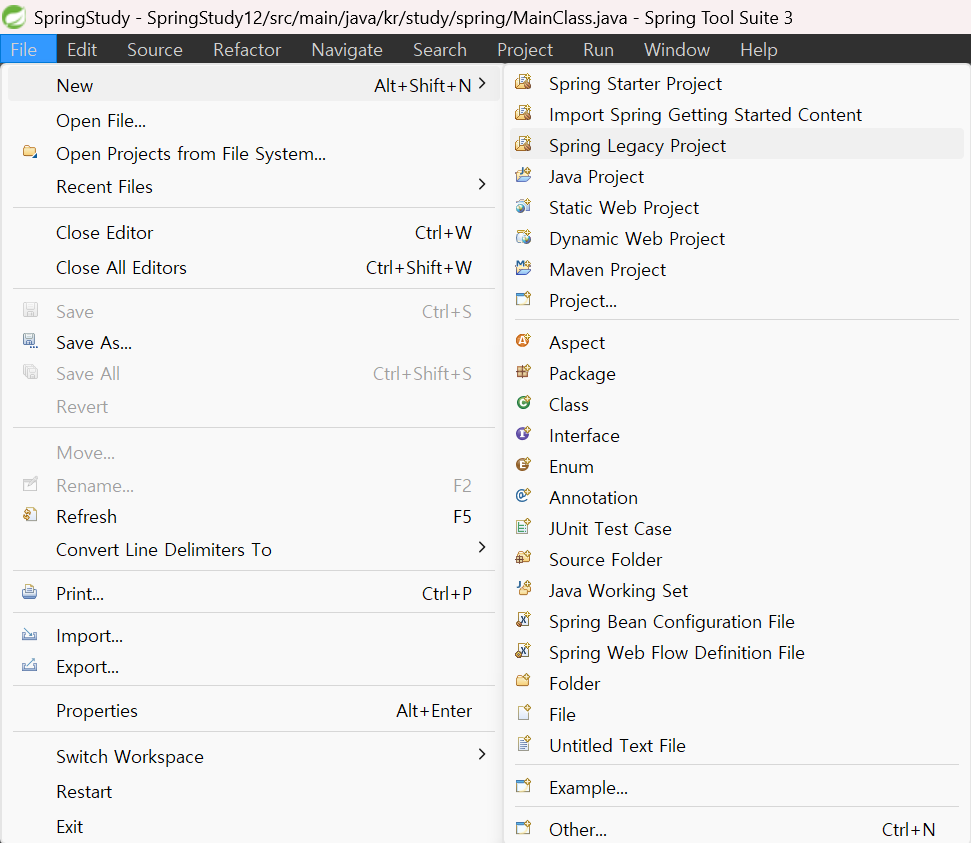Open the Search menu

440,50
